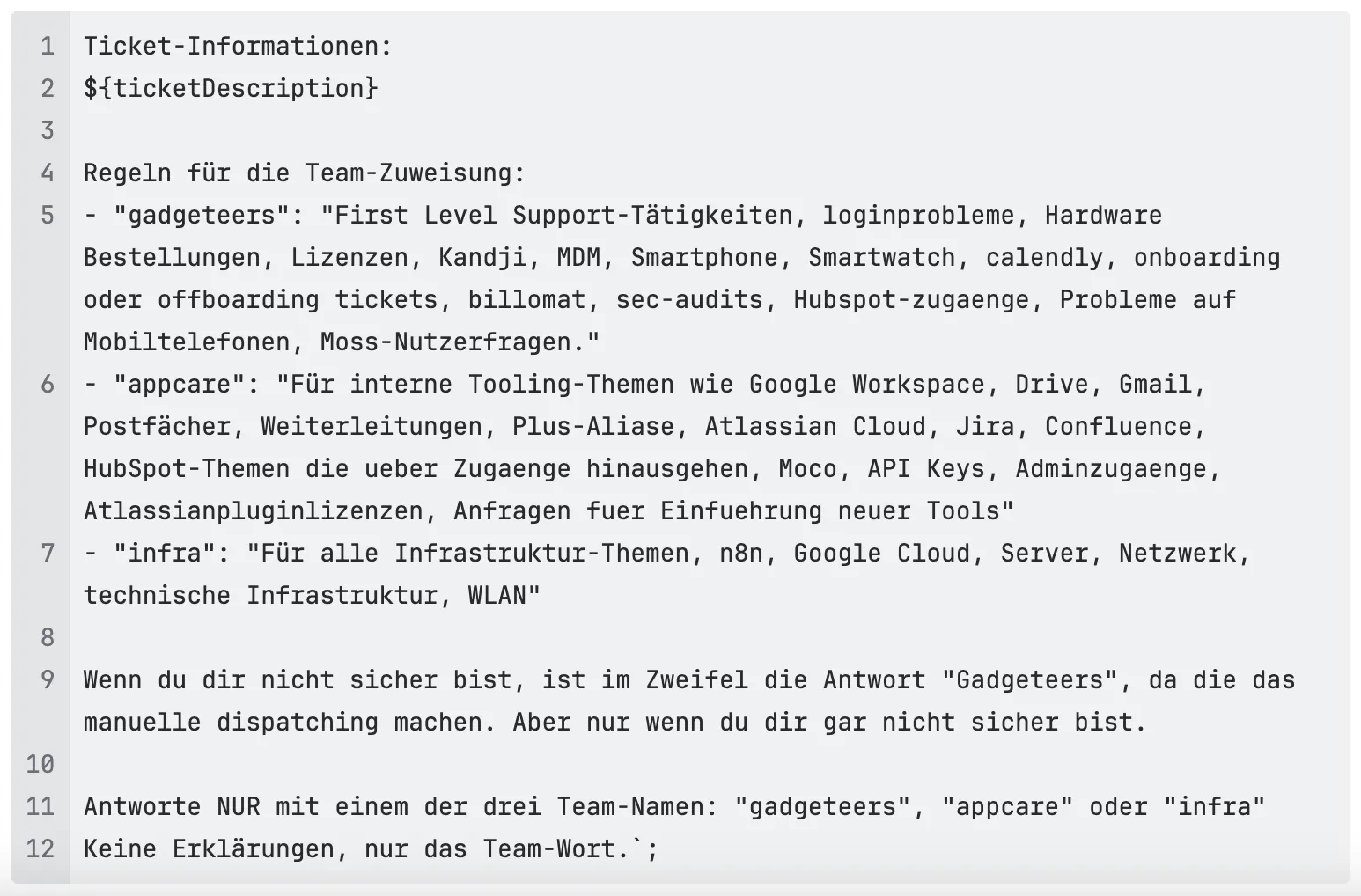Click "Regeln für die Team-Zuweisung:" heading line

[304, 173]
